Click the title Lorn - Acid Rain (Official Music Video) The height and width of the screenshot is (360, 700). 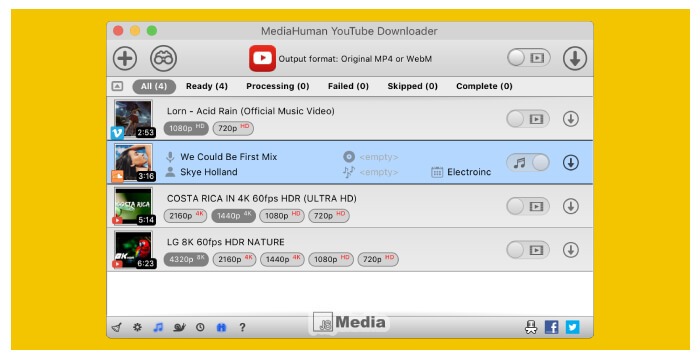250,111
